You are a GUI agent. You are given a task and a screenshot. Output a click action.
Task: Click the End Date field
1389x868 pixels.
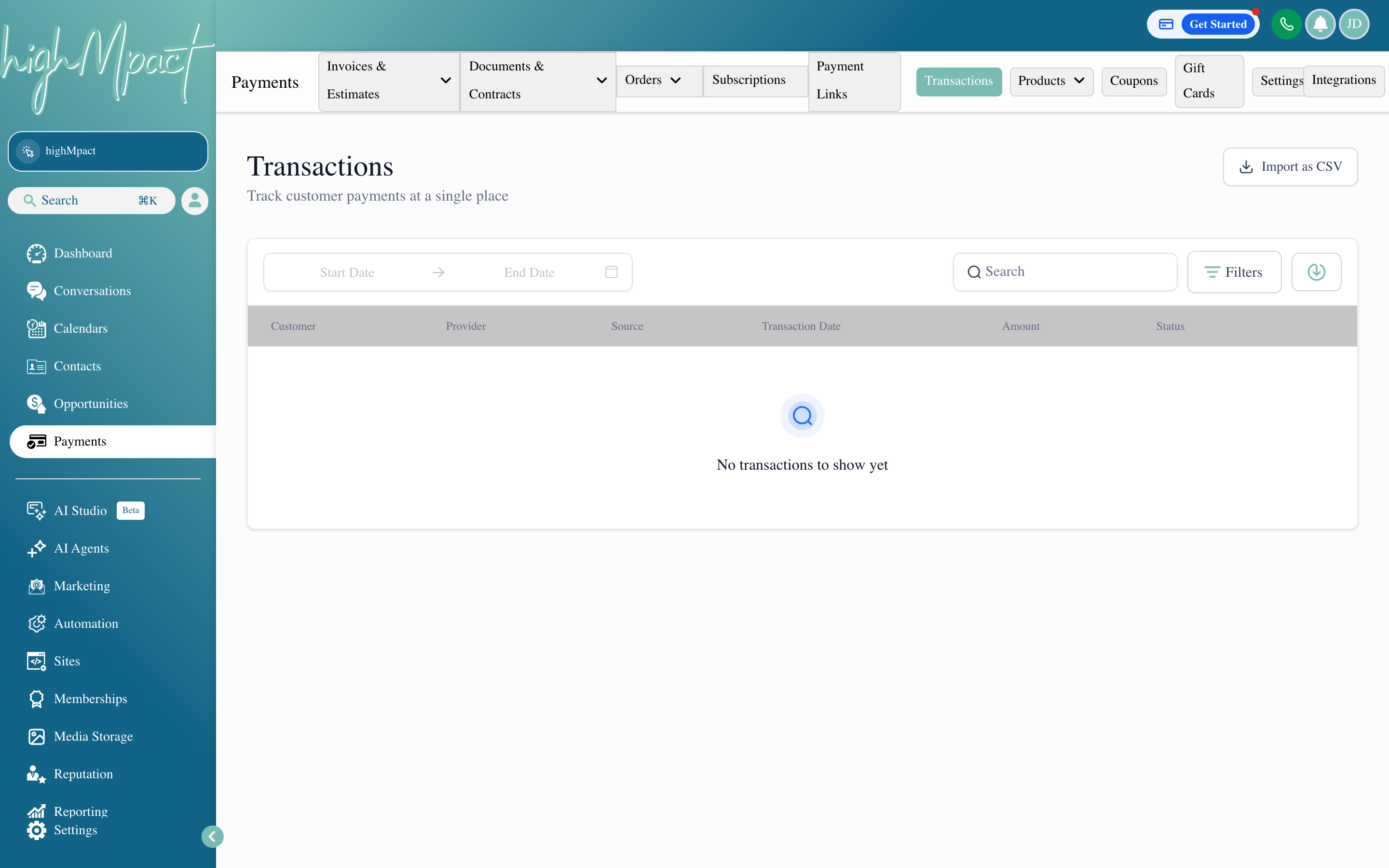pos(529,272)
